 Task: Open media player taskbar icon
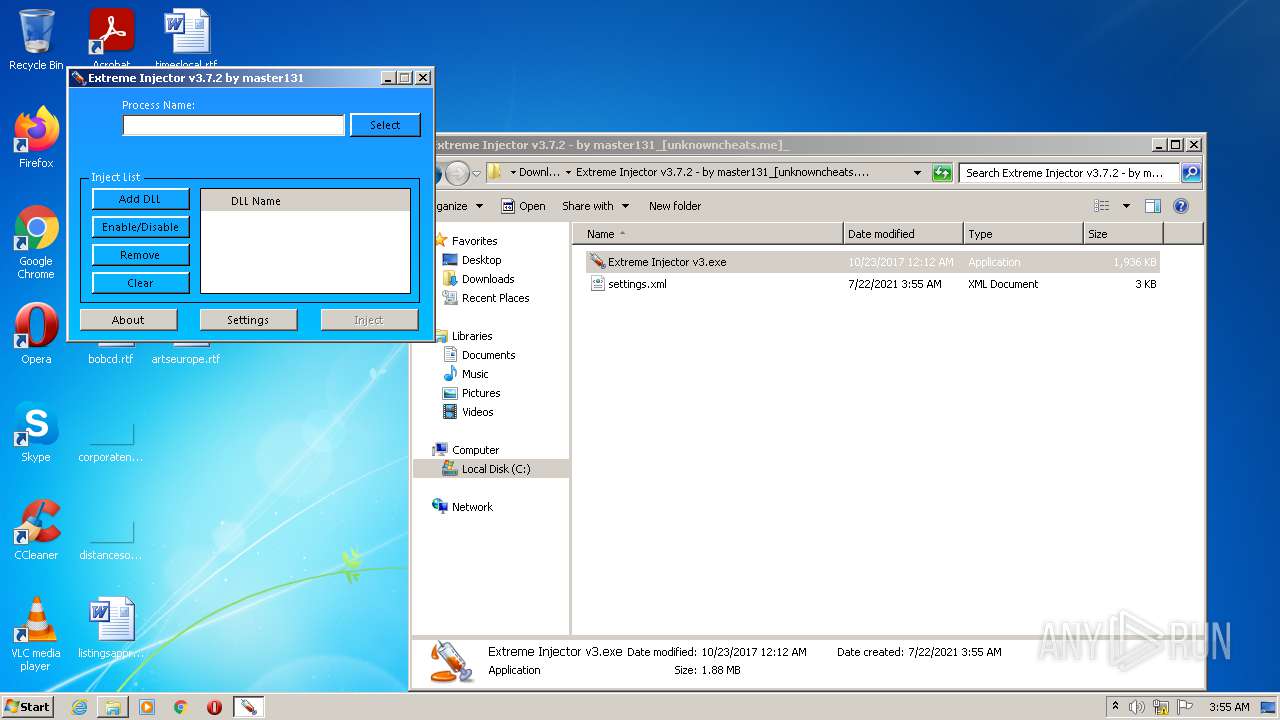tap(147, 707)
